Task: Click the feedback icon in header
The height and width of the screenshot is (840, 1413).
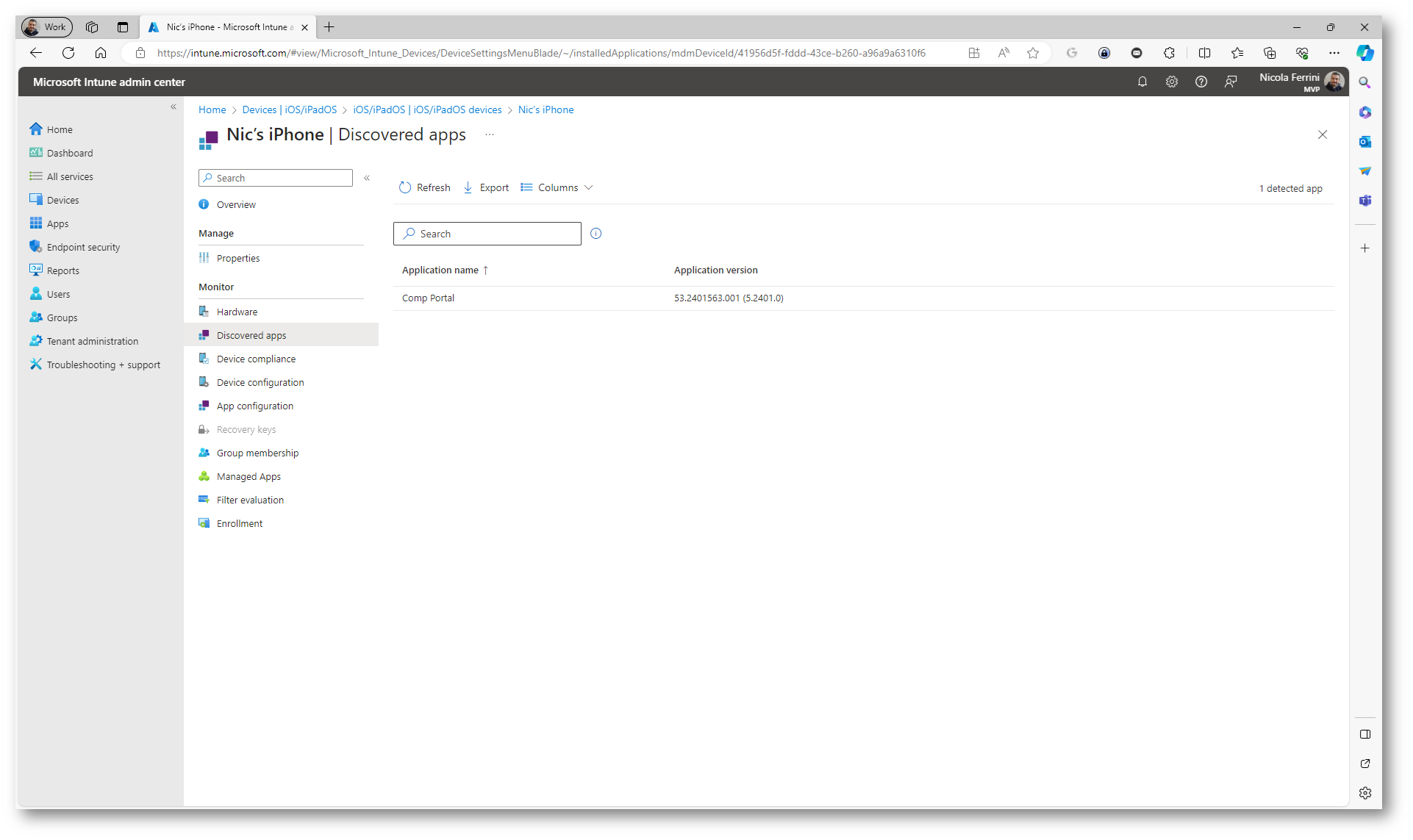Action: (x=1231, y=82)
